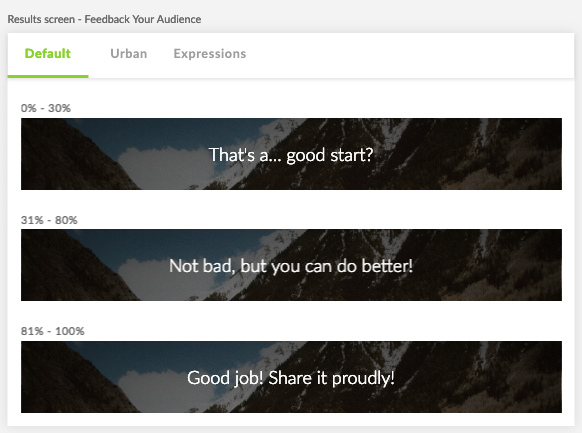
Task: Click the 81% - 100% range label
Action: 53,331
